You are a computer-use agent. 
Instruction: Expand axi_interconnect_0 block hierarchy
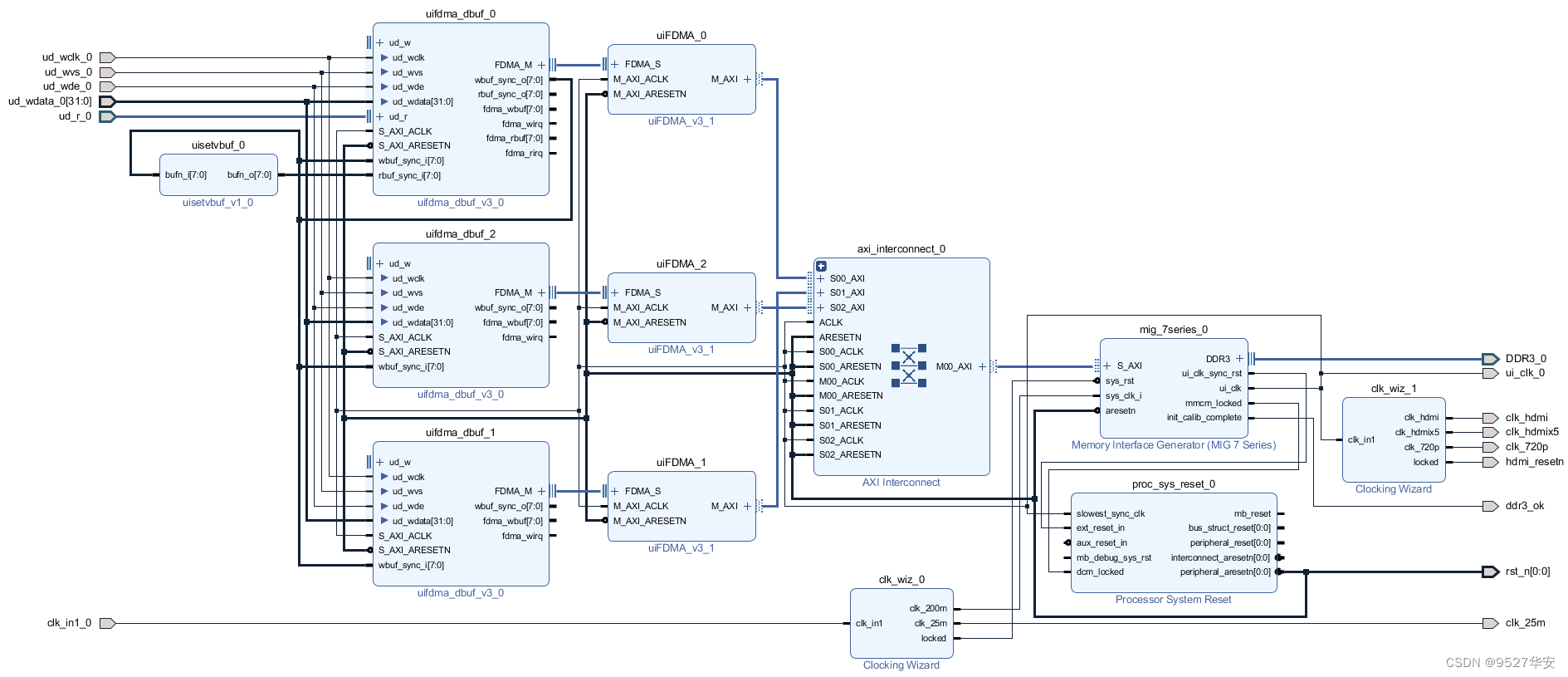coord(821,267)
